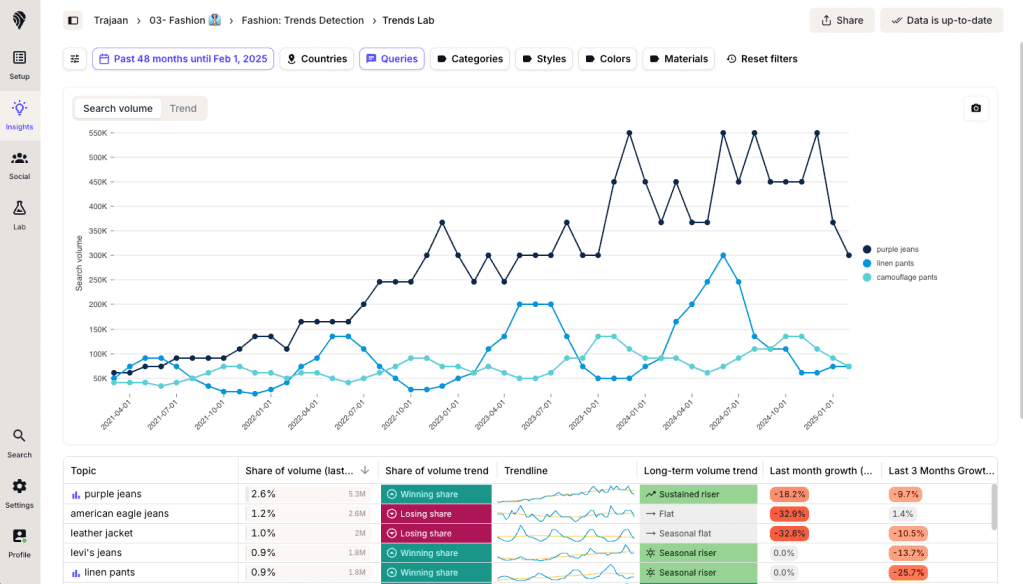Switch to Search volume tab
Viewport: 1023px width, 584px height.
tap(117, 108)
